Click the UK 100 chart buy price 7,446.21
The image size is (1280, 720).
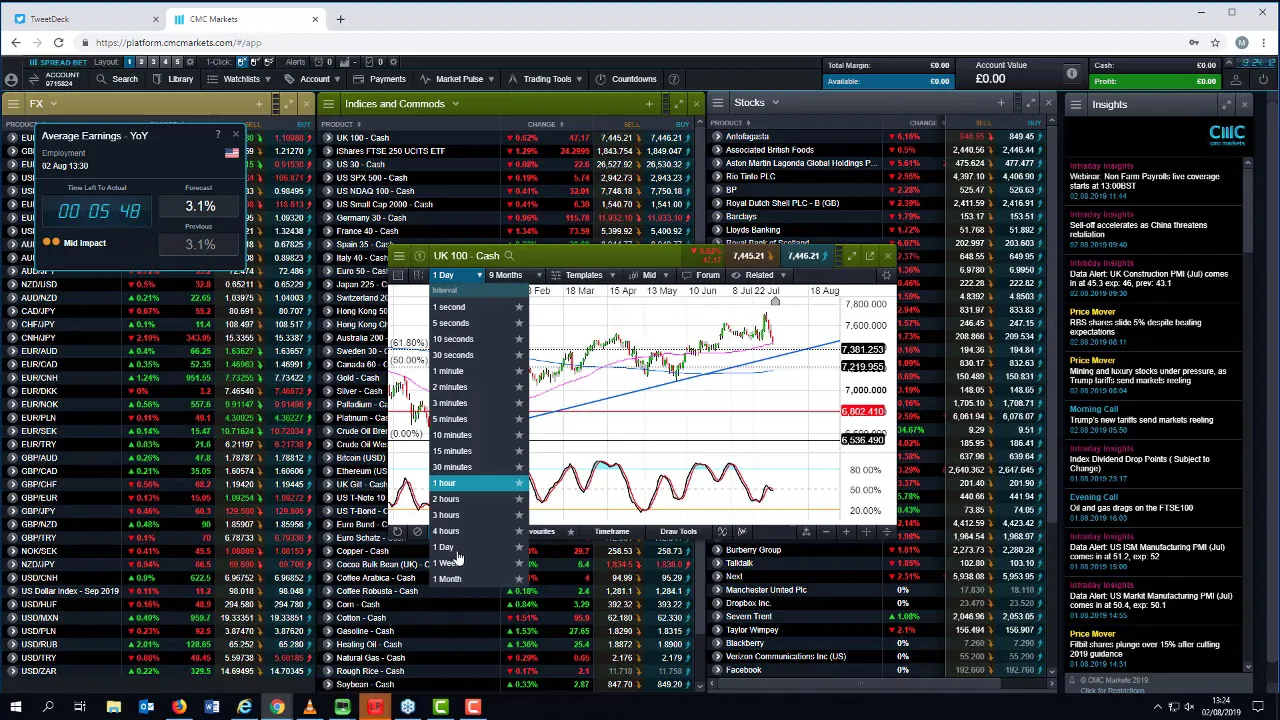(804, 256)
